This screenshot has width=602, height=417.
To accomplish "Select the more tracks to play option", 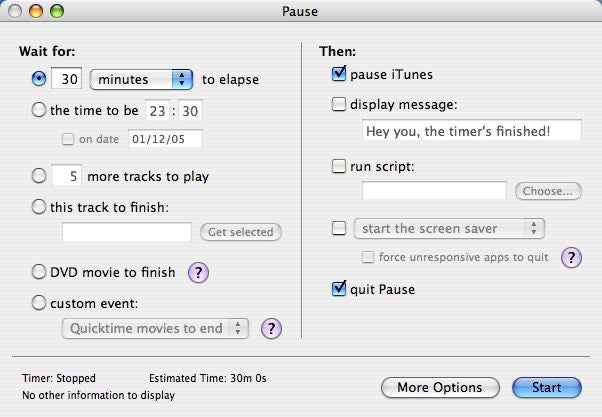I will click(39, 176).
